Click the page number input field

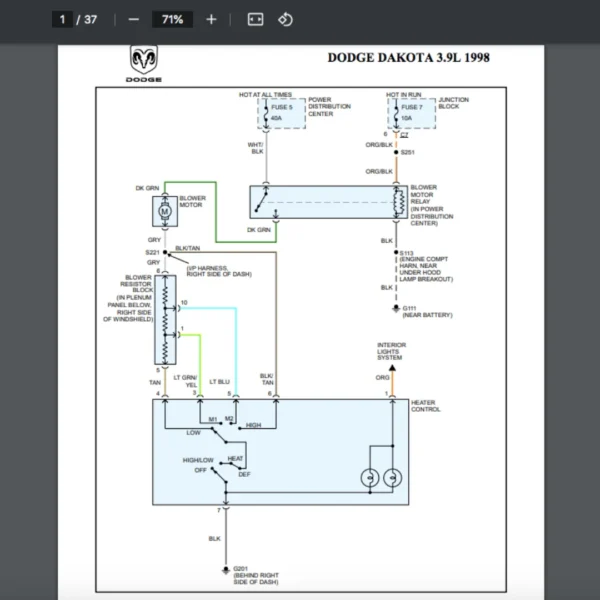(62, 20)
